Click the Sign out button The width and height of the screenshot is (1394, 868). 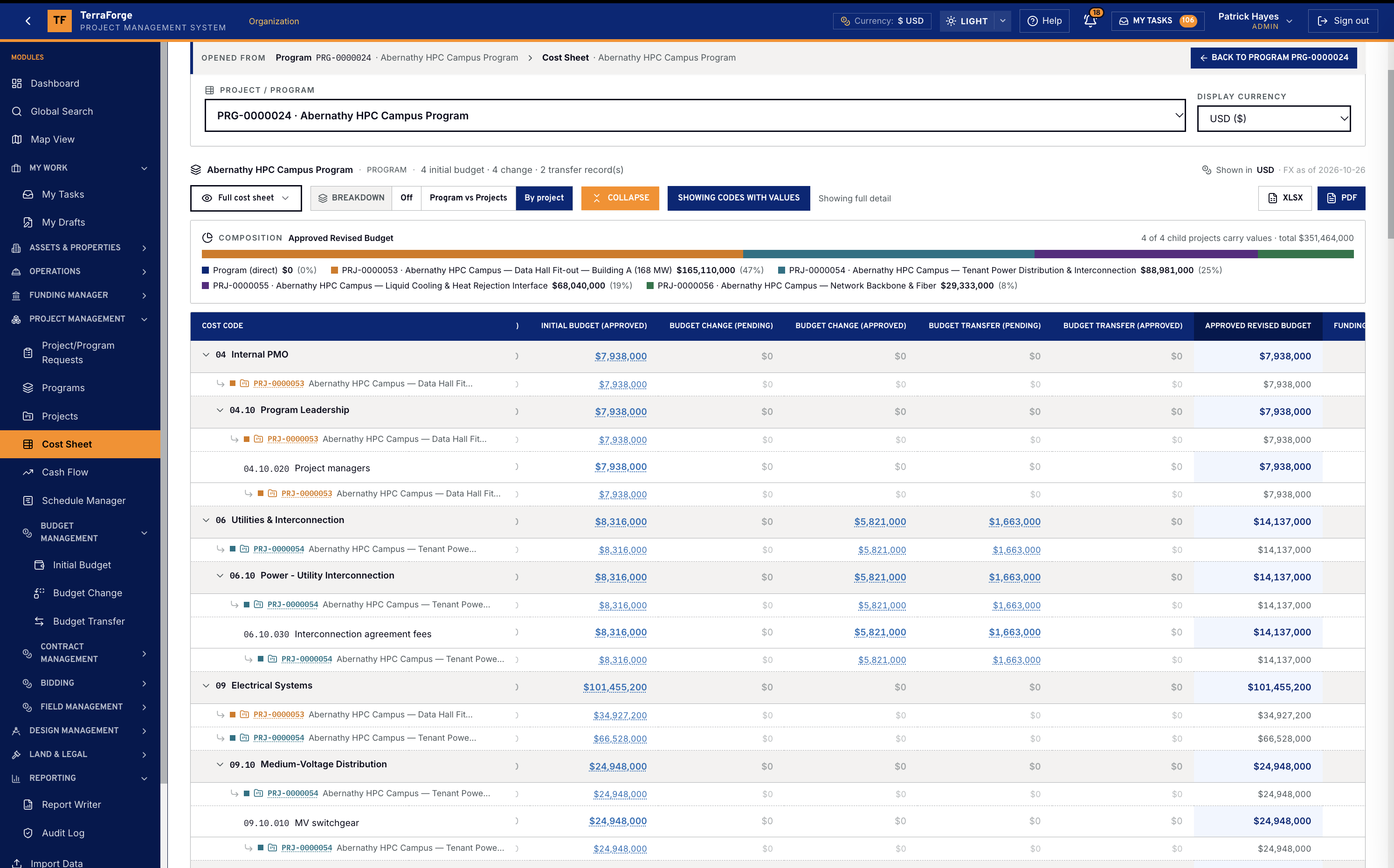tap(1343, 21)
